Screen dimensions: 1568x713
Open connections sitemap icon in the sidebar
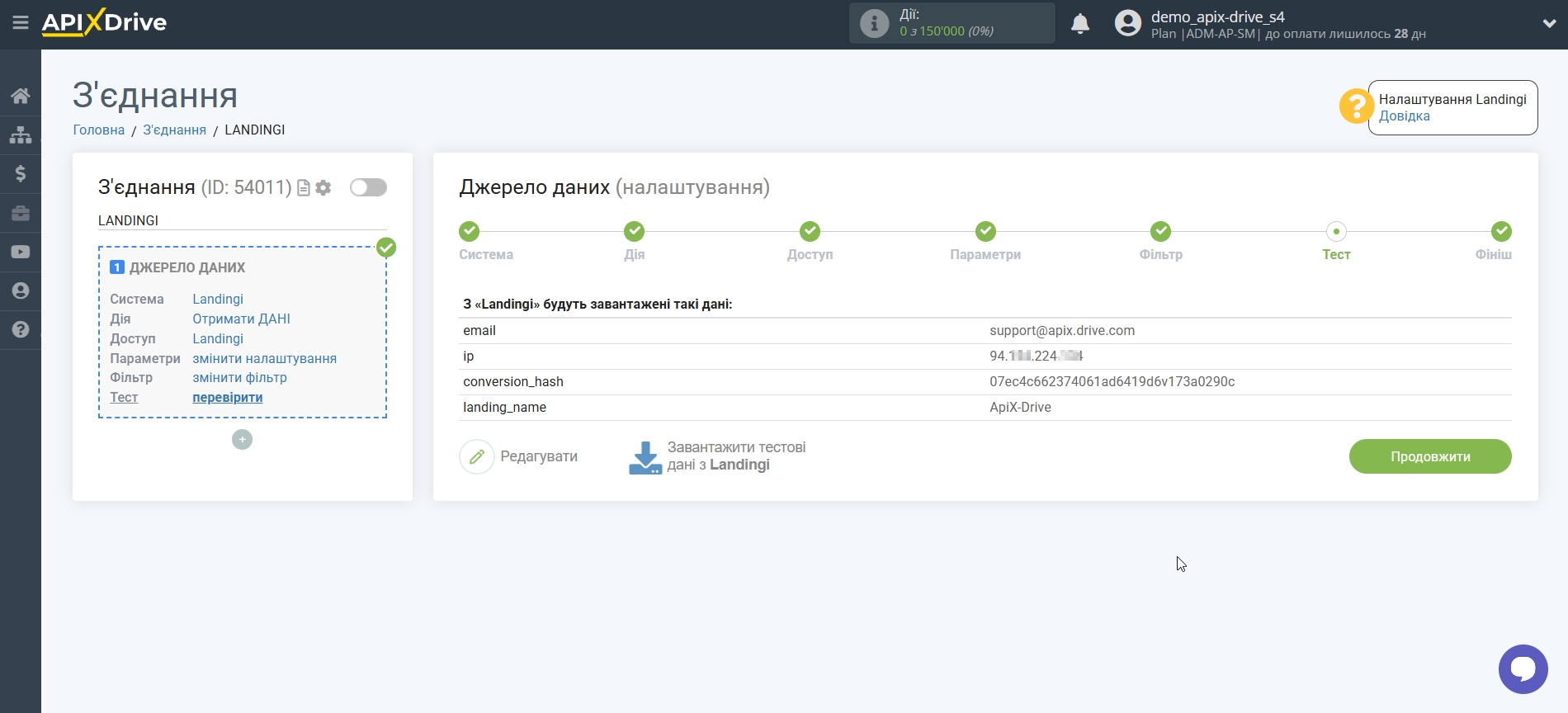coord(21,135)
